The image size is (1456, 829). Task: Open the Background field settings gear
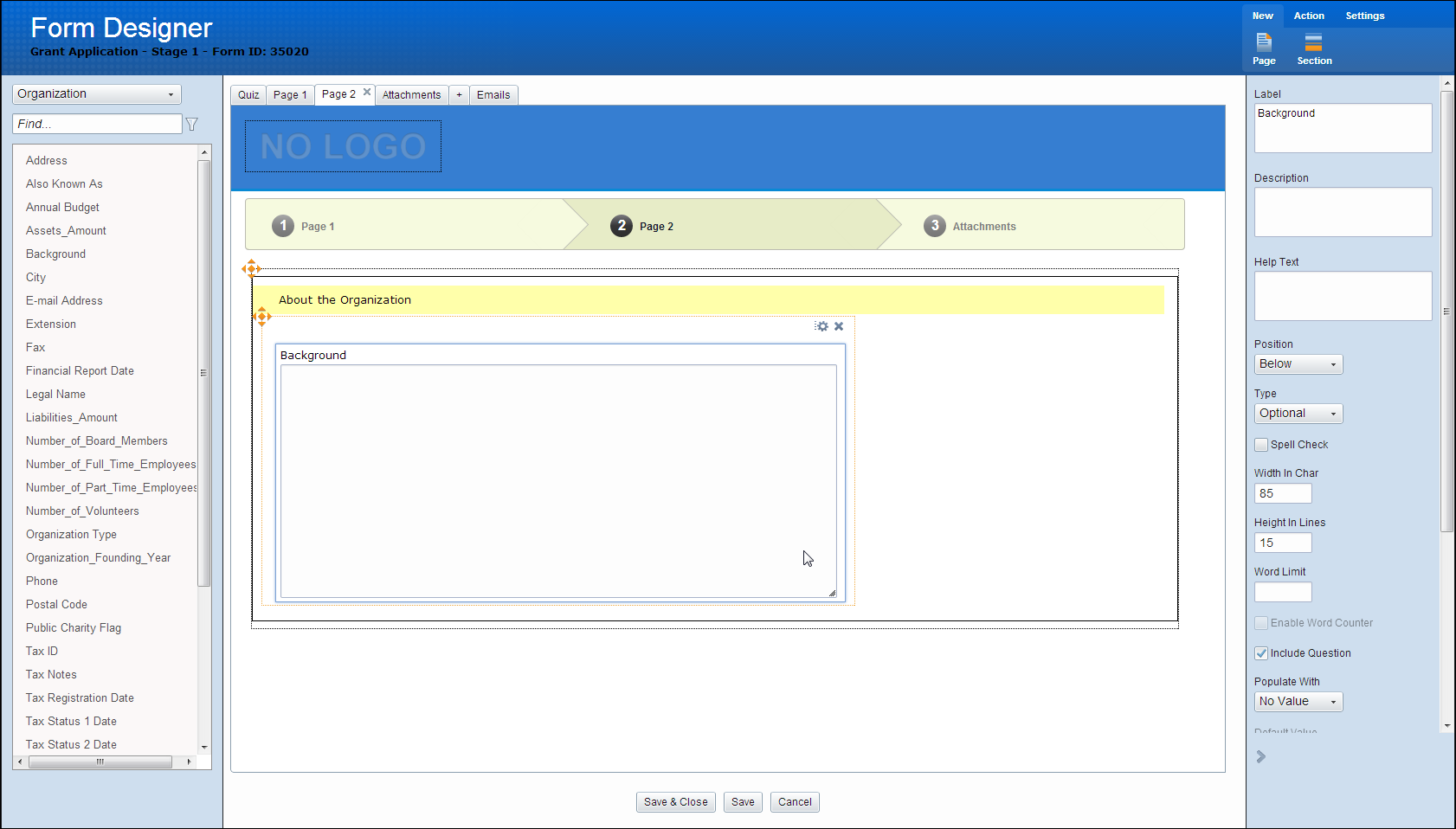821,326
